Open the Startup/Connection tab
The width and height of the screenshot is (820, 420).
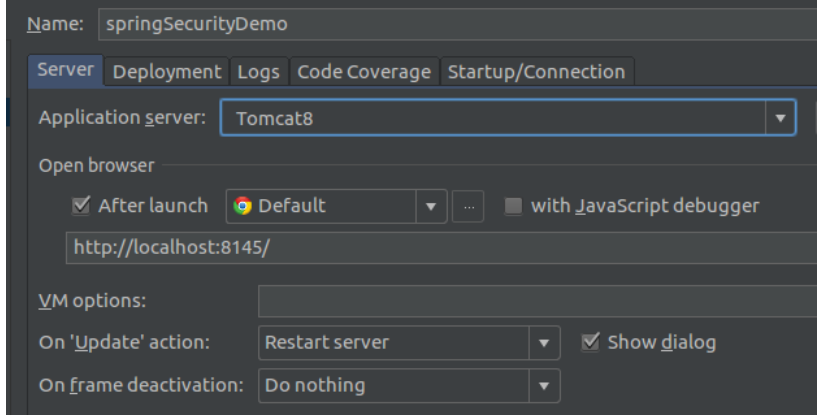(x=537, y=72)
